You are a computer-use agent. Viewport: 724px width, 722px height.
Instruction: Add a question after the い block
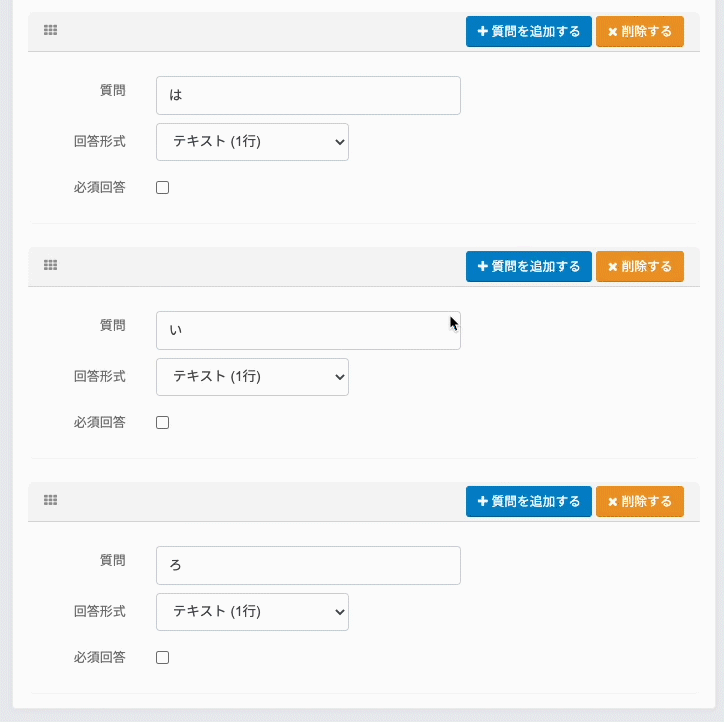point(528,266)
